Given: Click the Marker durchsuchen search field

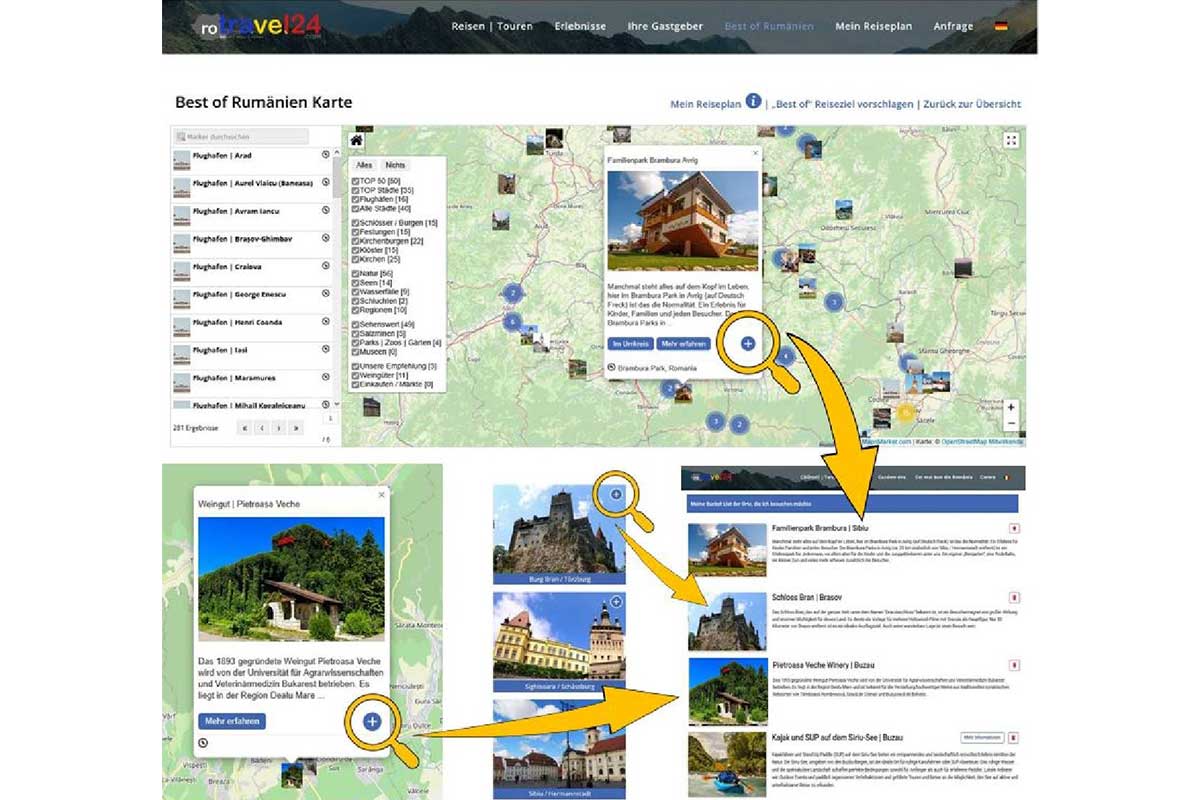Looking at the screenshot, I should (x=241, y=136).
